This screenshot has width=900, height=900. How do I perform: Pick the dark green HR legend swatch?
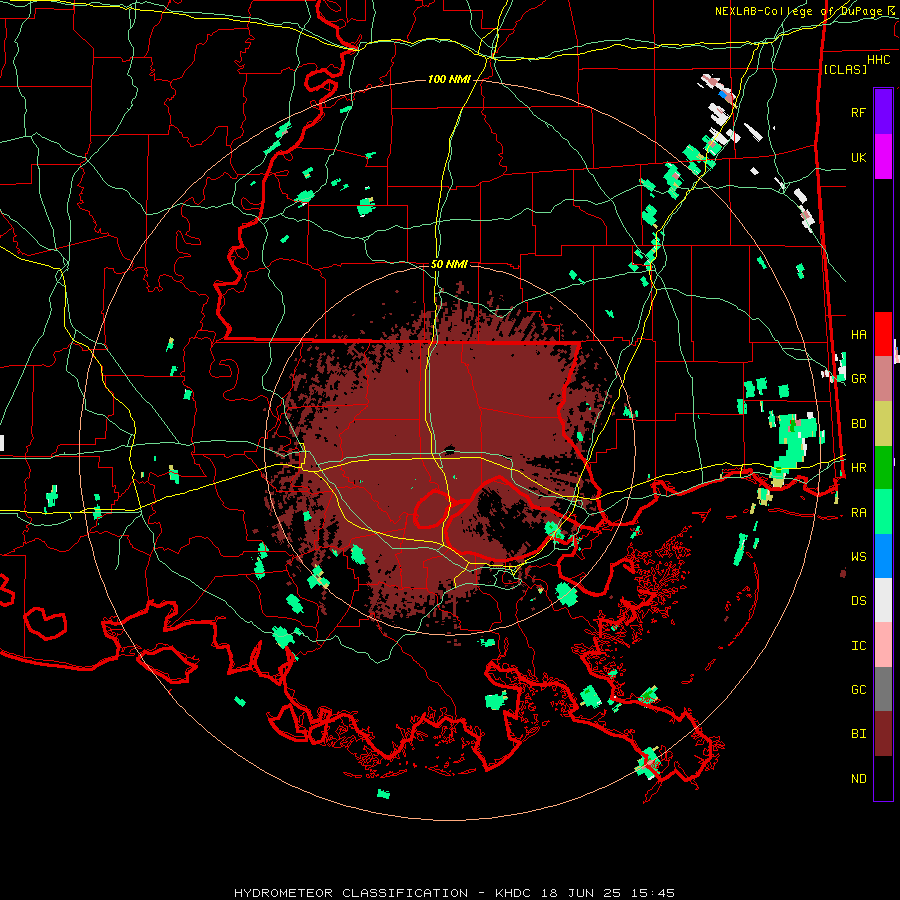pos(883,468)
